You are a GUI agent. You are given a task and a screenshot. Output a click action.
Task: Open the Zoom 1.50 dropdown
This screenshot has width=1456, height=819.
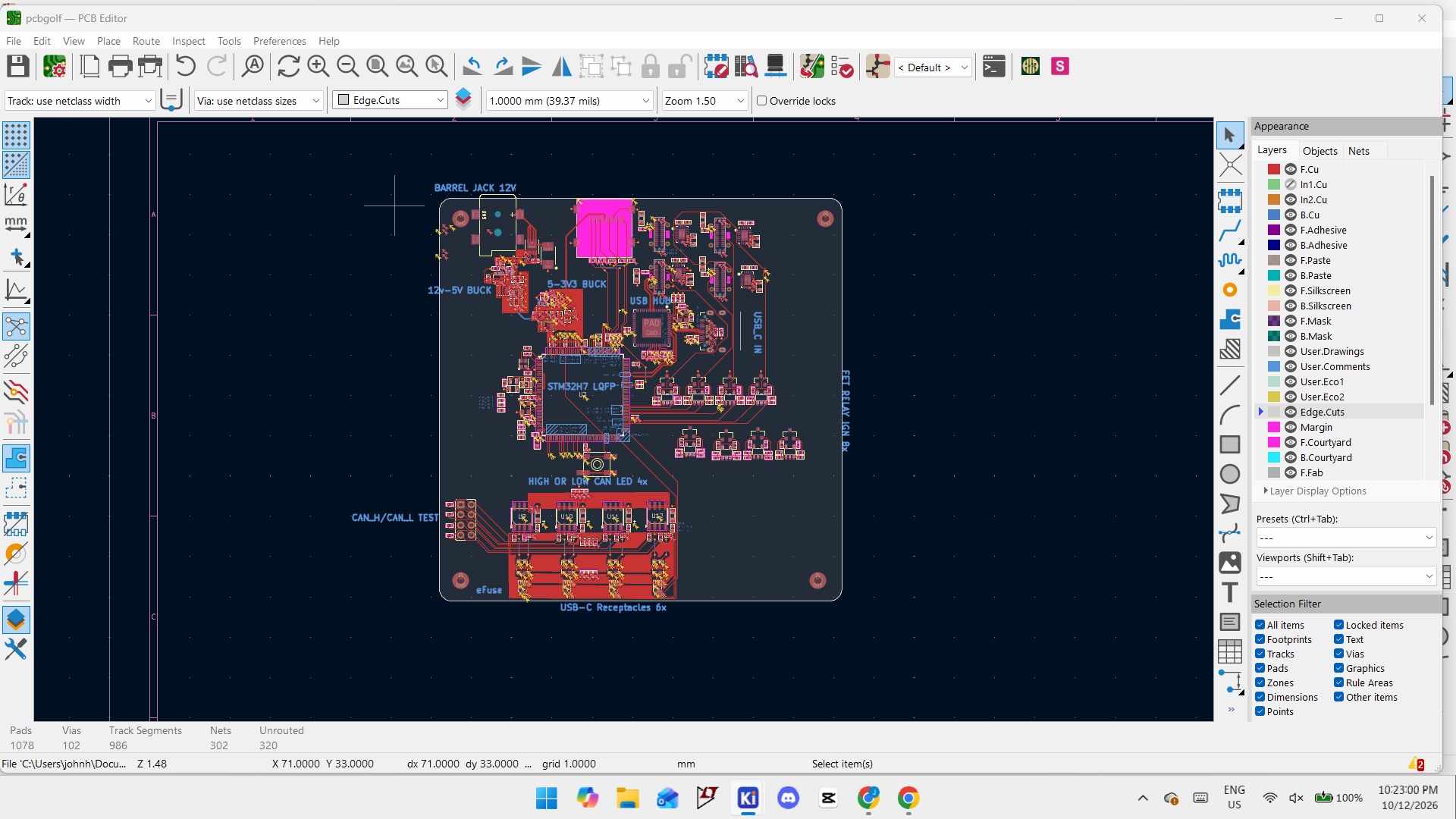[x=704, y=101]
